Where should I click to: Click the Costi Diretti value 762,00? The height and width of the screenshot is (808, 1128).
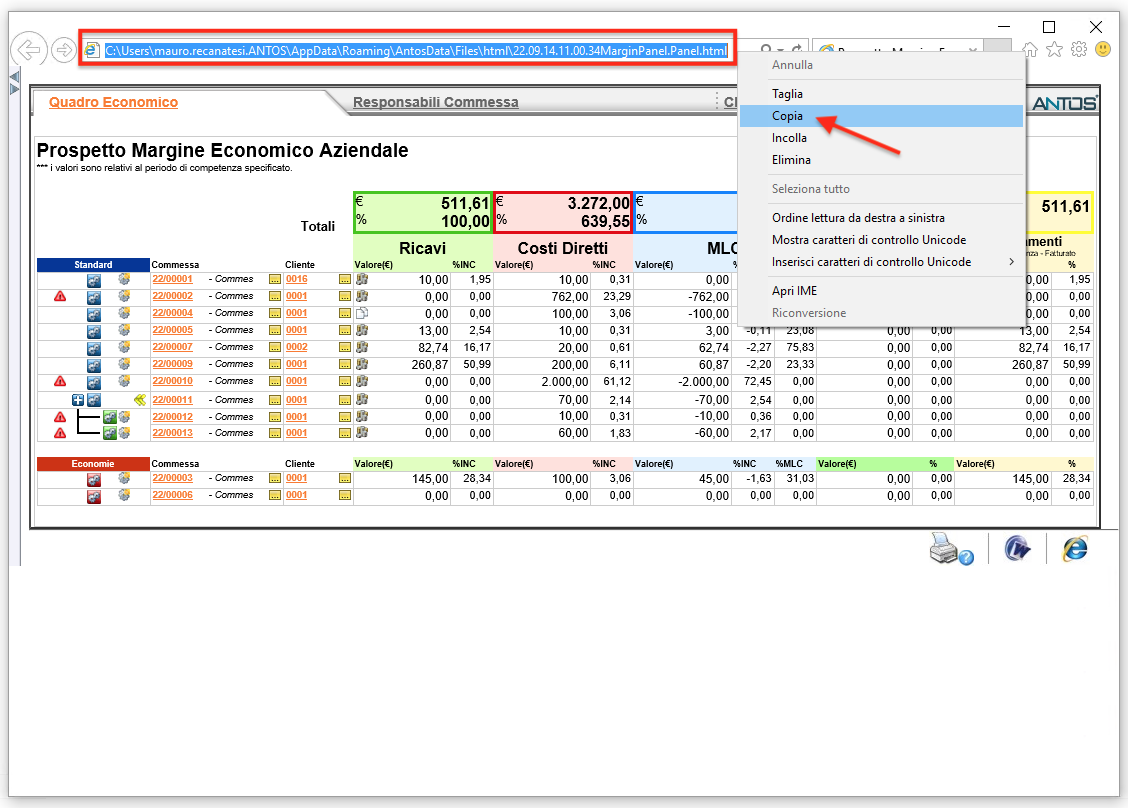(x=570, y=297)
